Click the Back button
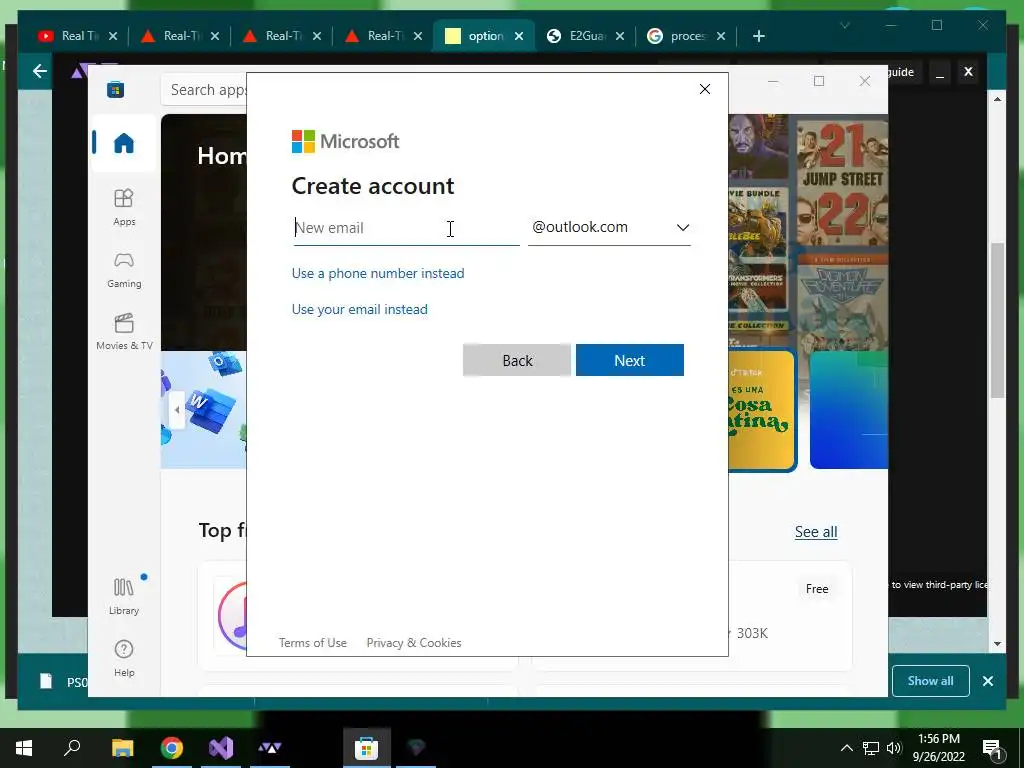This screenshot has width=1024, height=768. point(517,360)
